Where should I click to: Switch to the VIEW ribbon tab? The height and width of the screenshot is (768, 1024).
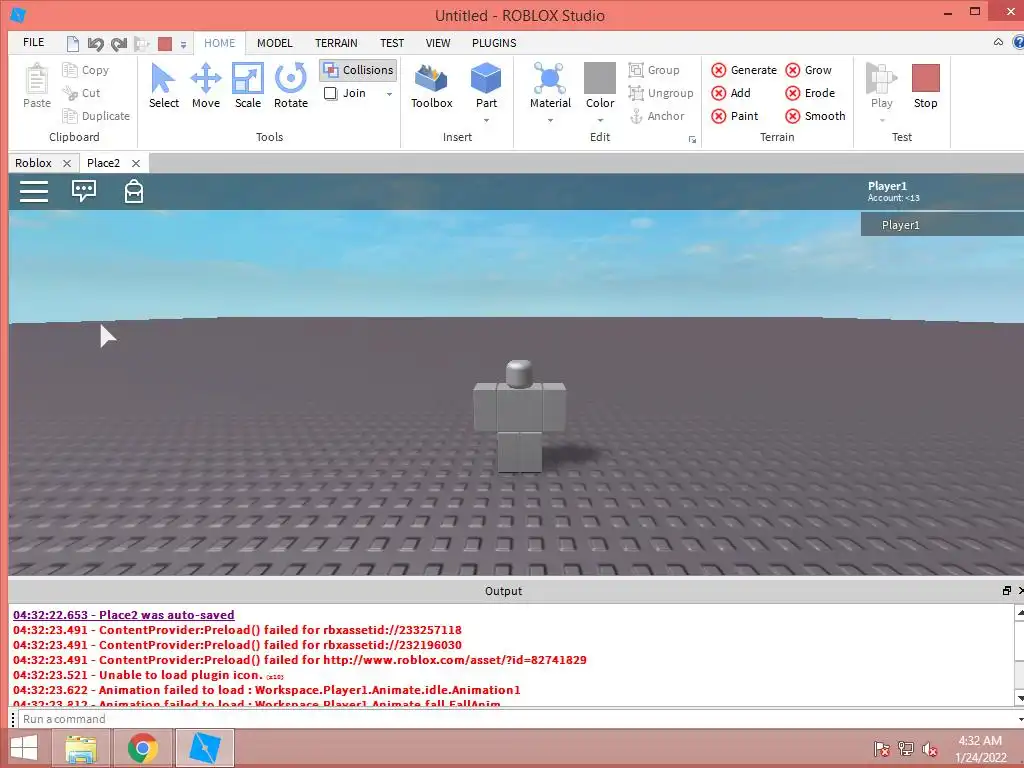point(438,43)
